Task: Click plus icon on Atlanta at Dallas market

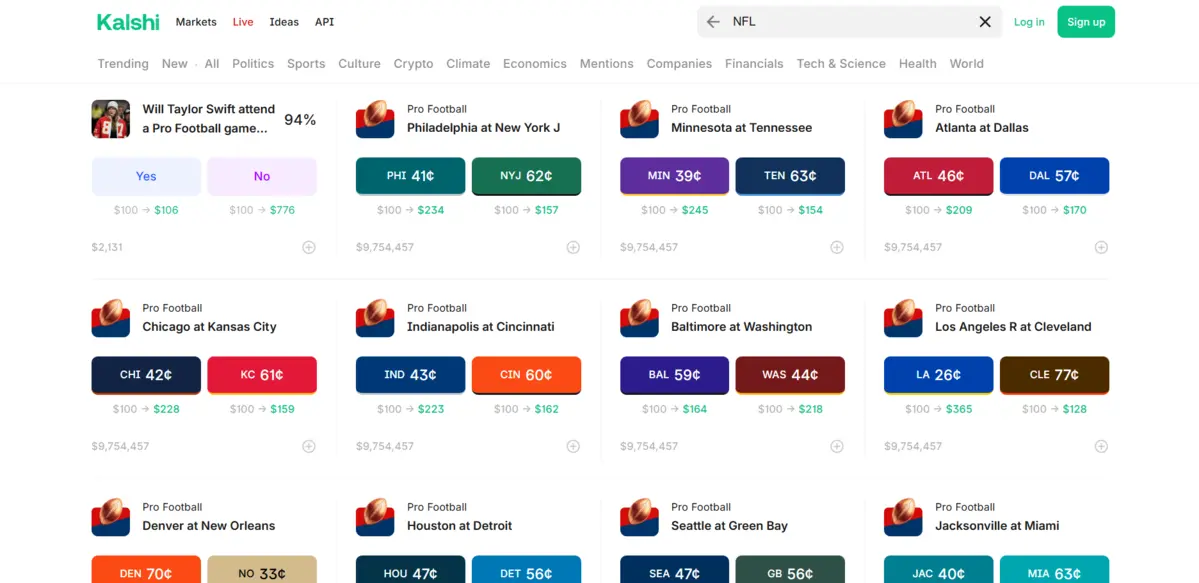Action: click(1101, 247)
